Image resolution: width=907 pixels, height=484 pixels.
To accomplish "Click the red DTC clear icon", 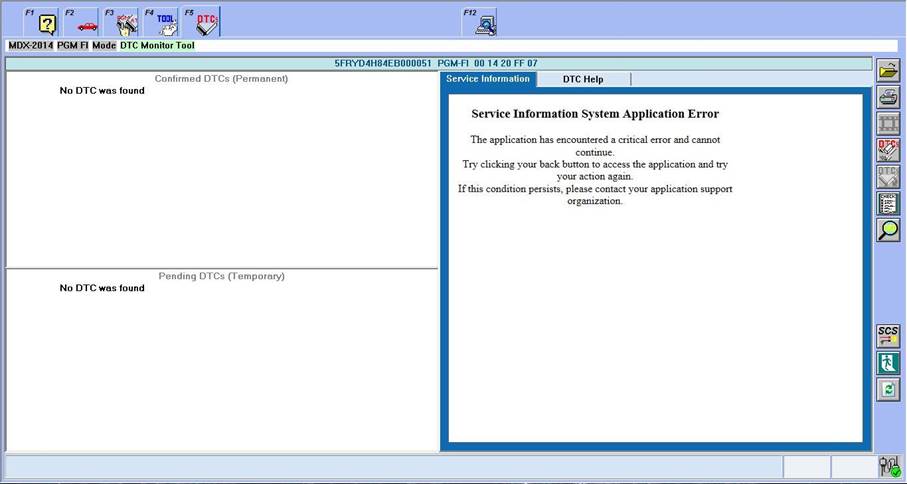I will pyautogui.click(x=888, y=150).
